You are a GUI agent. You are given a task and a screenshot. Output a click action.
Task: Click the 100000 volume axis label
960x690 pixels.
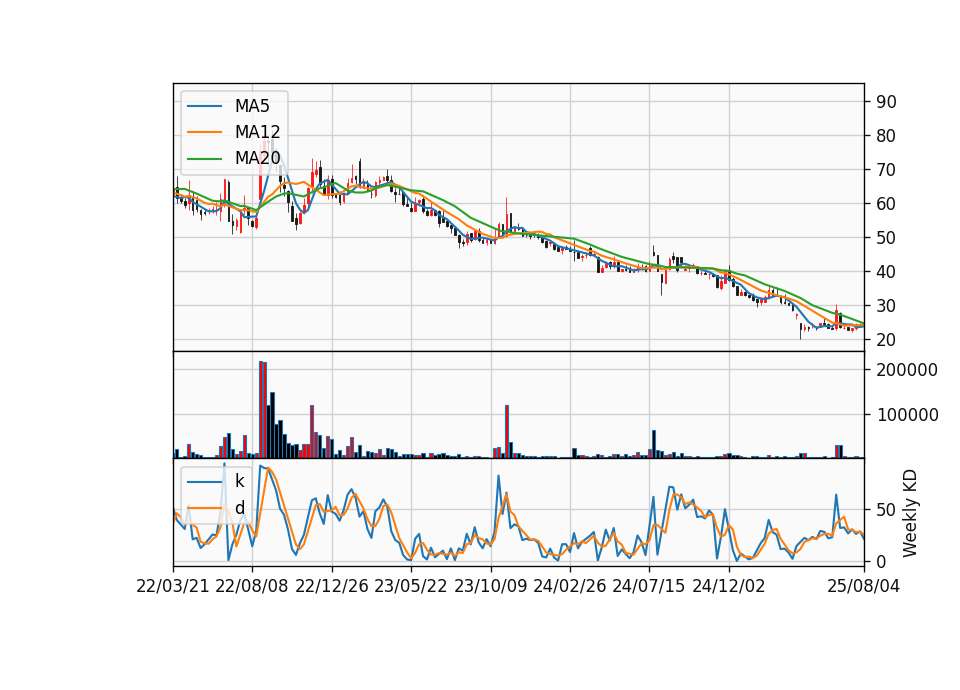coord(907,415)
